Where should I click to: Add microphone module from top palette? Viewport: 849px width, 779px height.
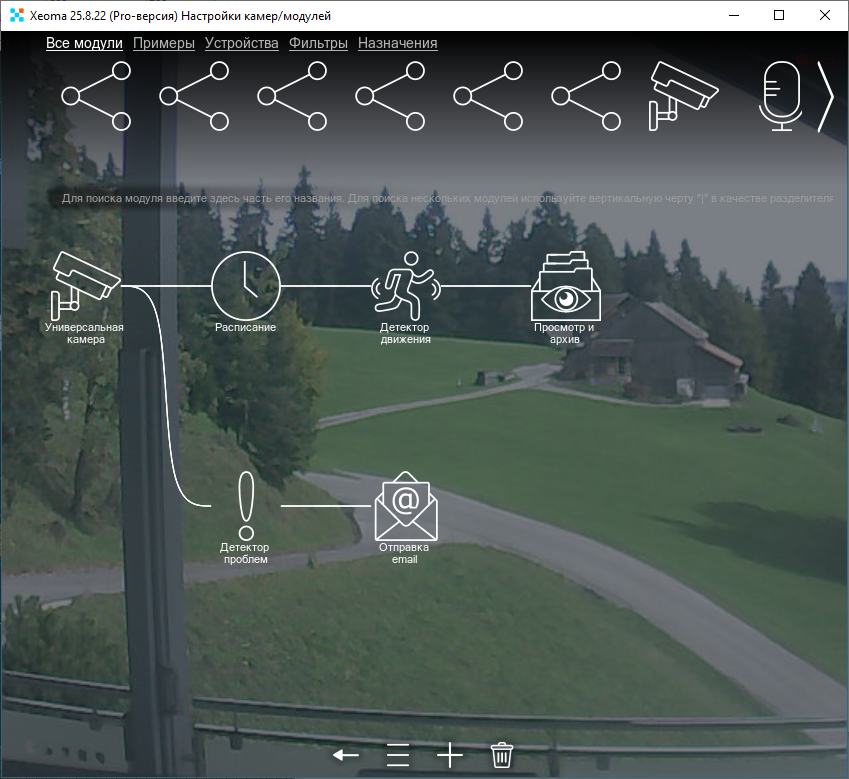(781, 96)
